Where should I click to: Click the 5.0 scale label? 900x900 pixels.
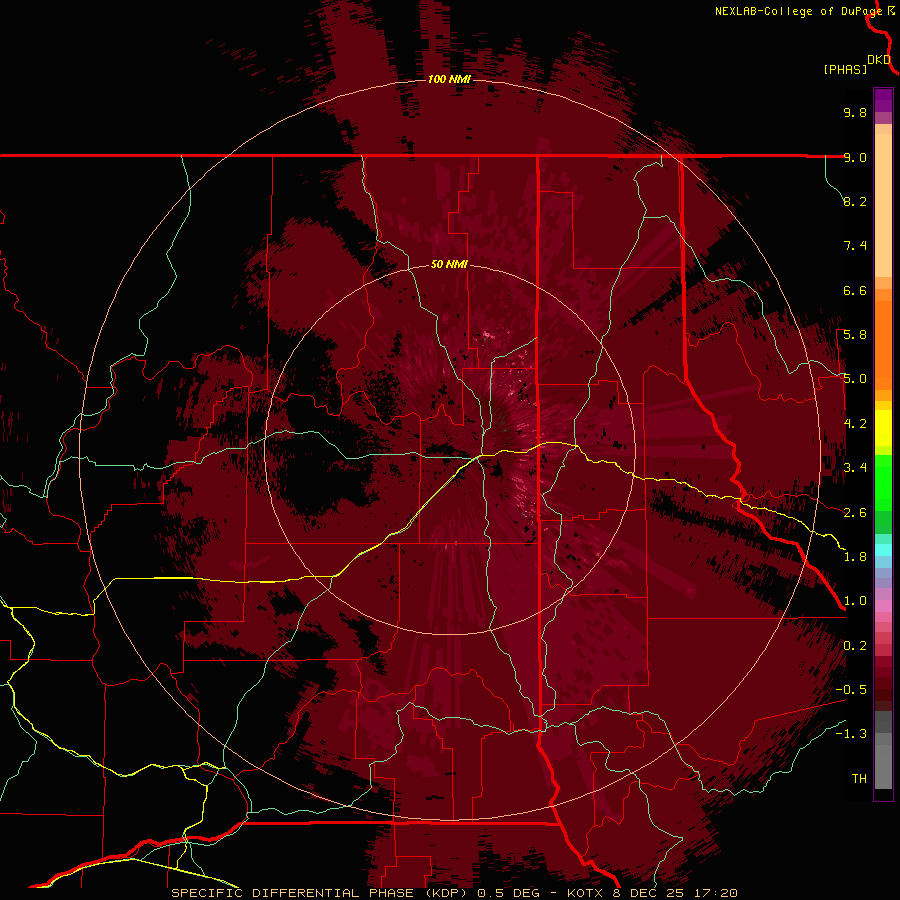click(855, 379)
